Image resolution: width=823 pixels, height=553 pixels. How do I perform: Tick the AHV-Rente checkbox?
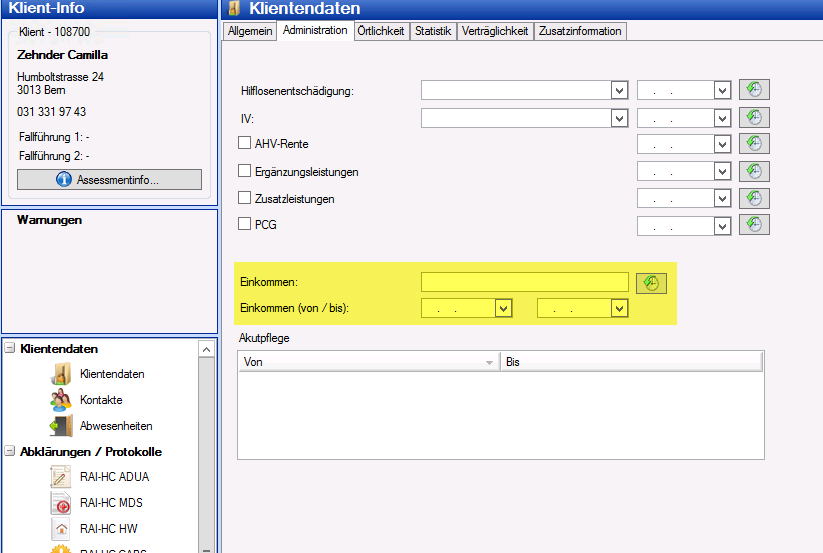click(244, 143)
